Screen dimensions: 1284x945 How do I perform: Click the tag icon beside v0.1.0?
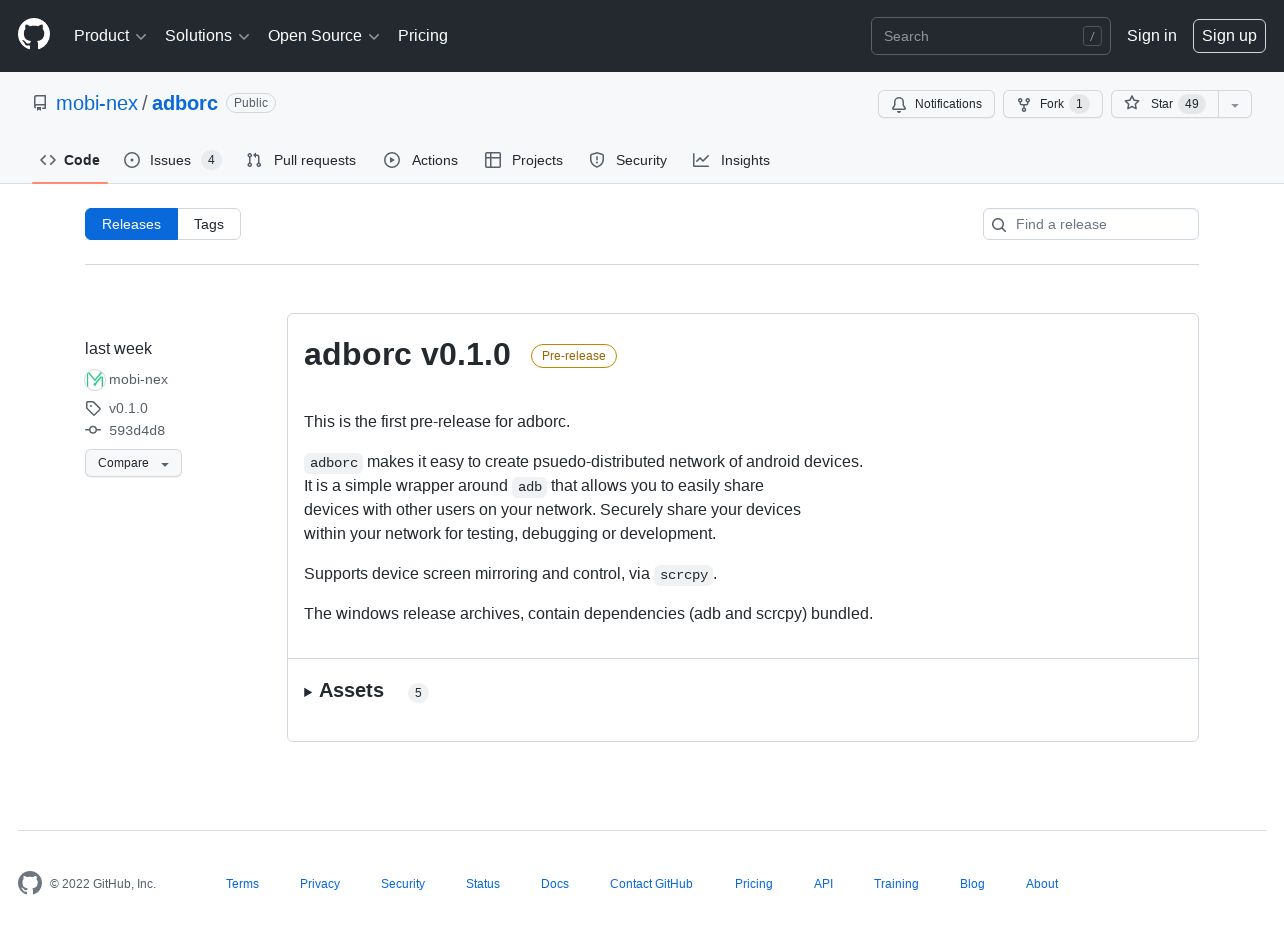click(93, 408)
